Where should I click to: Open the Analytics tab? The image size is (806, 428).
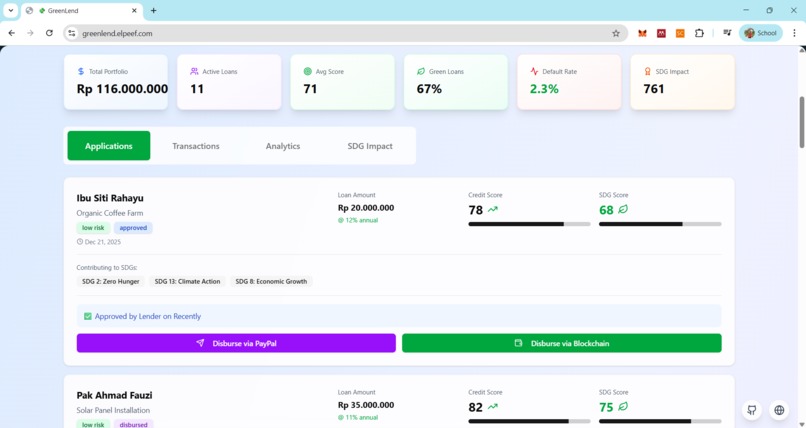[283, 146]
